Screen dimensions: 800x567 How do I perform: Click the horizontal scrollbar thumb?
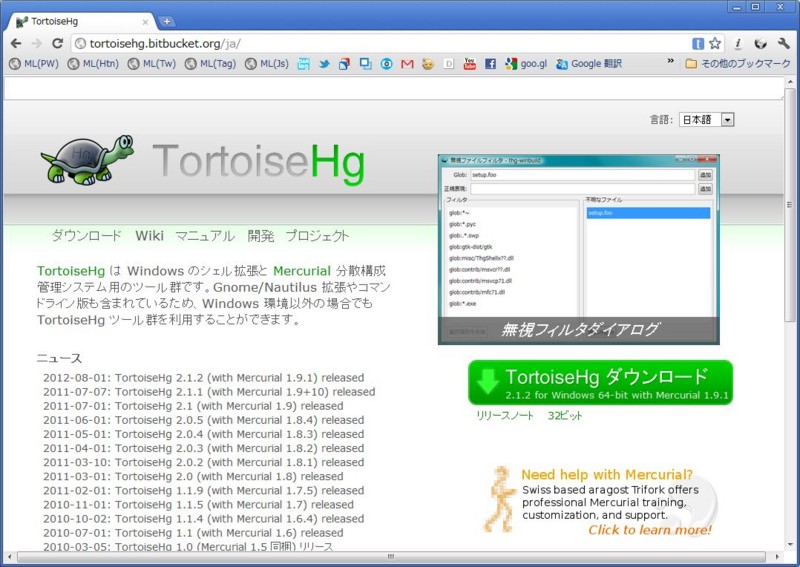390,556
